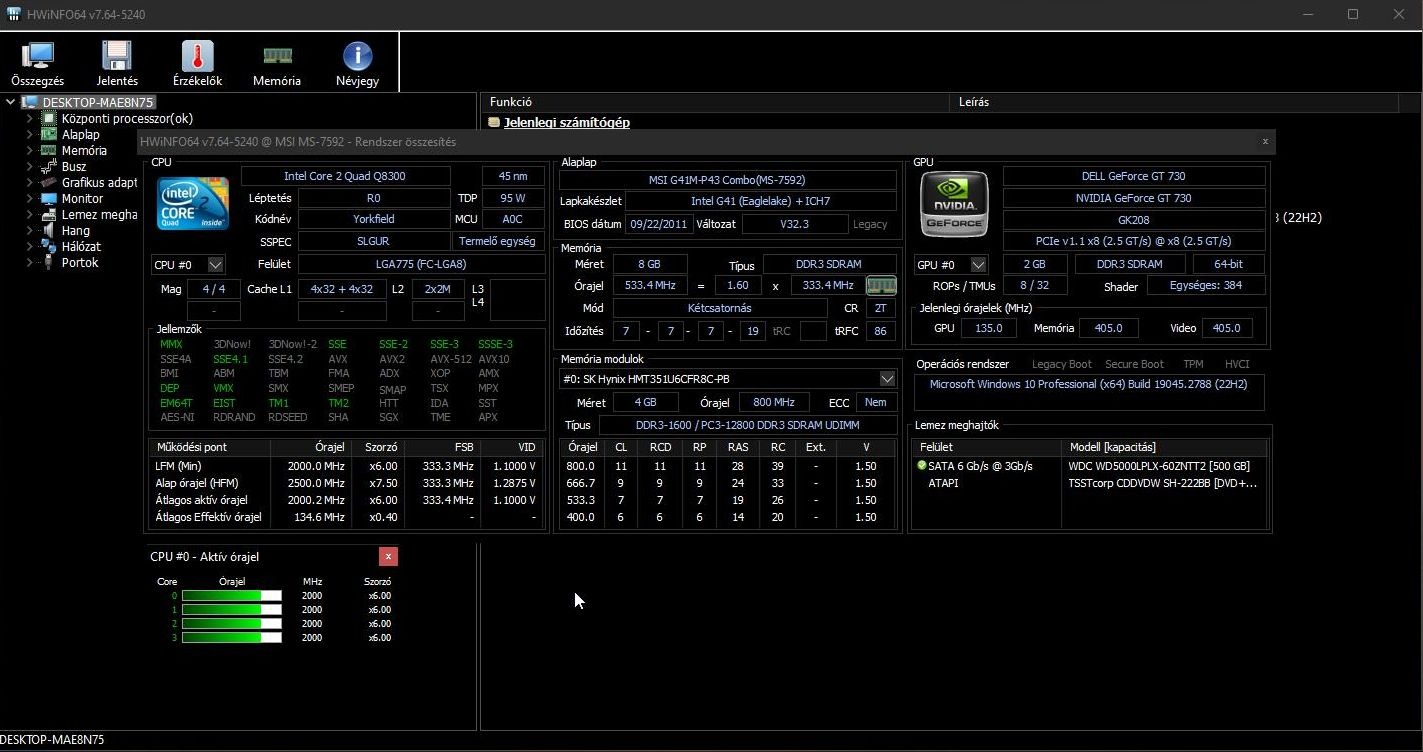Image resolution: width=1423 pixels, height=752 pixels.
Task: Open the CPU #0 selector dropdown
Action: coord(215,265)
